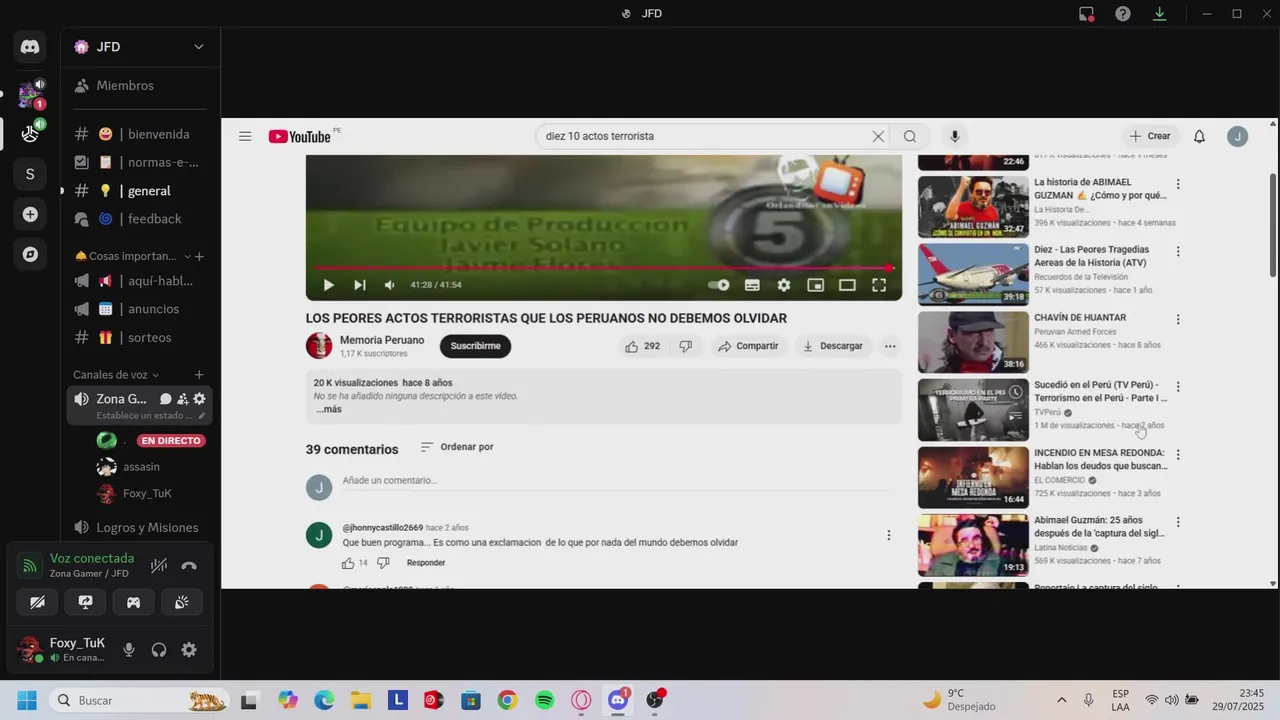
Task: Expand the JFD server dropdown menu
Action: [198, 47]
